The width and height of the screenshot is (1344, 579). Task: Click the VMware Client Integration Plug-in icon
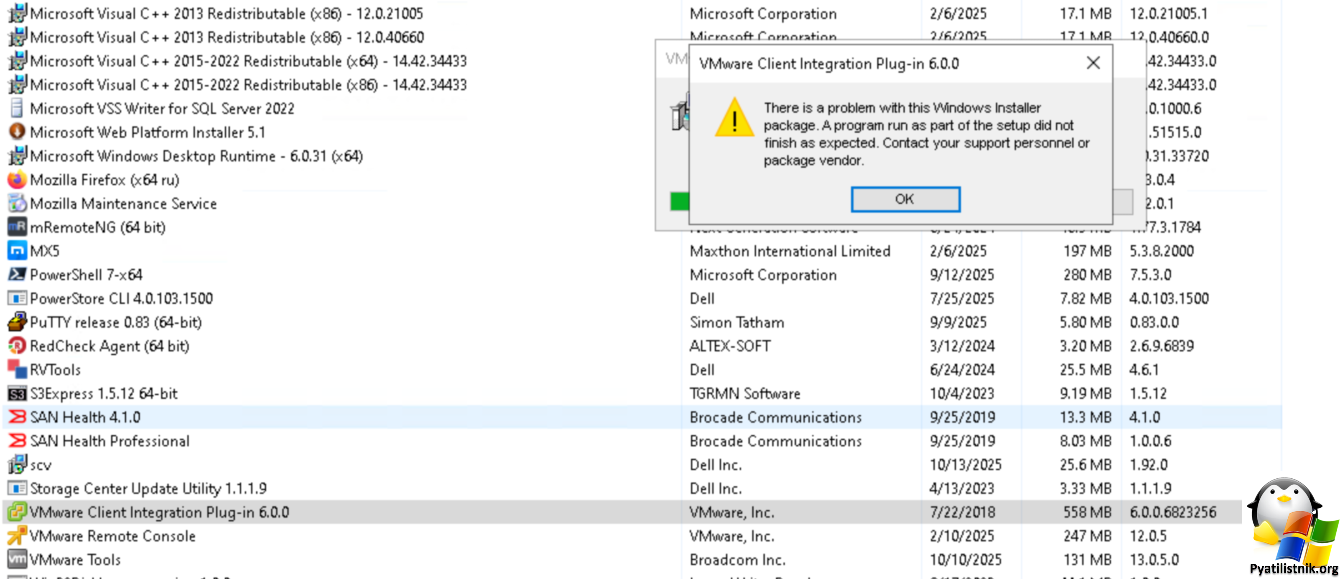[17, 512]
